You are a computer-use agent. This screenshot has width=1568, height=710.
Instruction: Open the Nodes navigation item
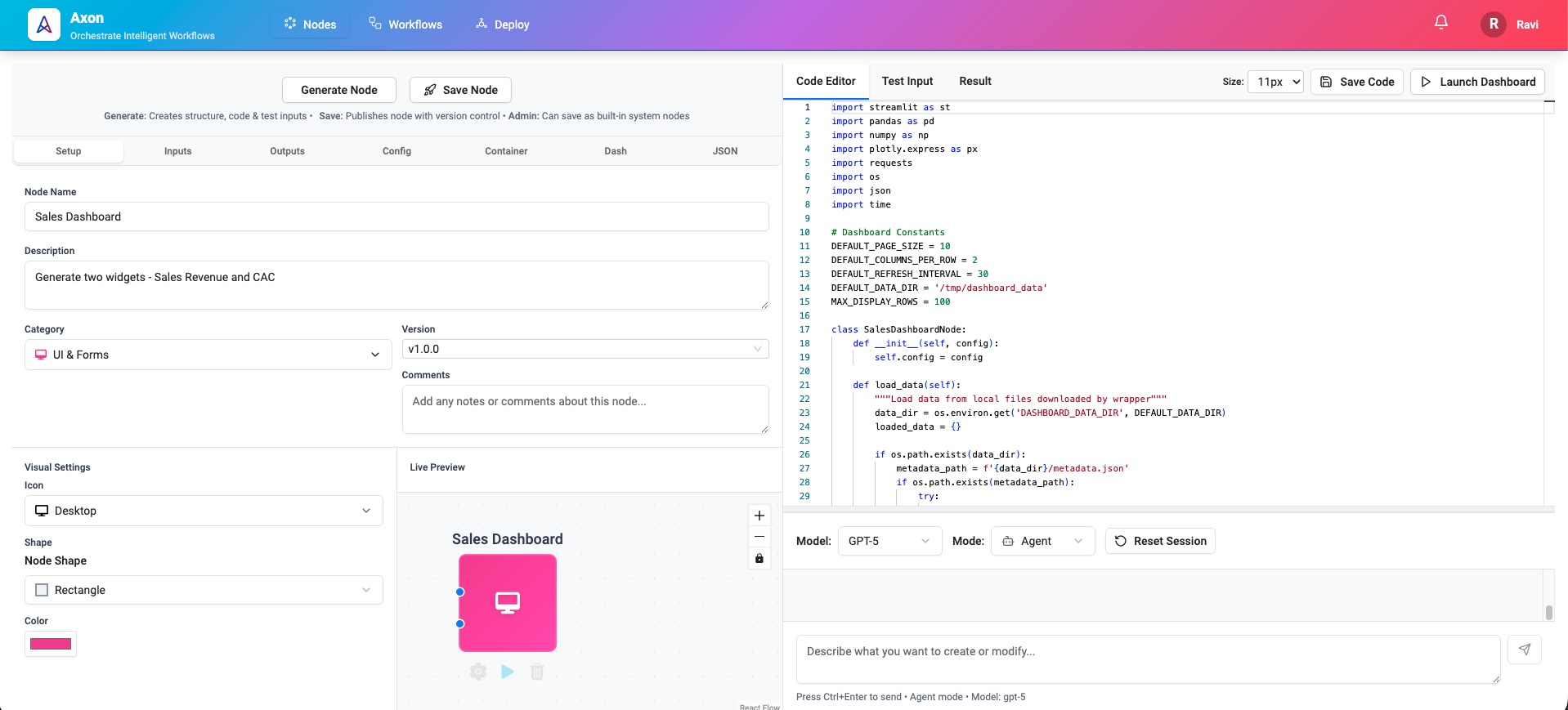click(310, 25)
